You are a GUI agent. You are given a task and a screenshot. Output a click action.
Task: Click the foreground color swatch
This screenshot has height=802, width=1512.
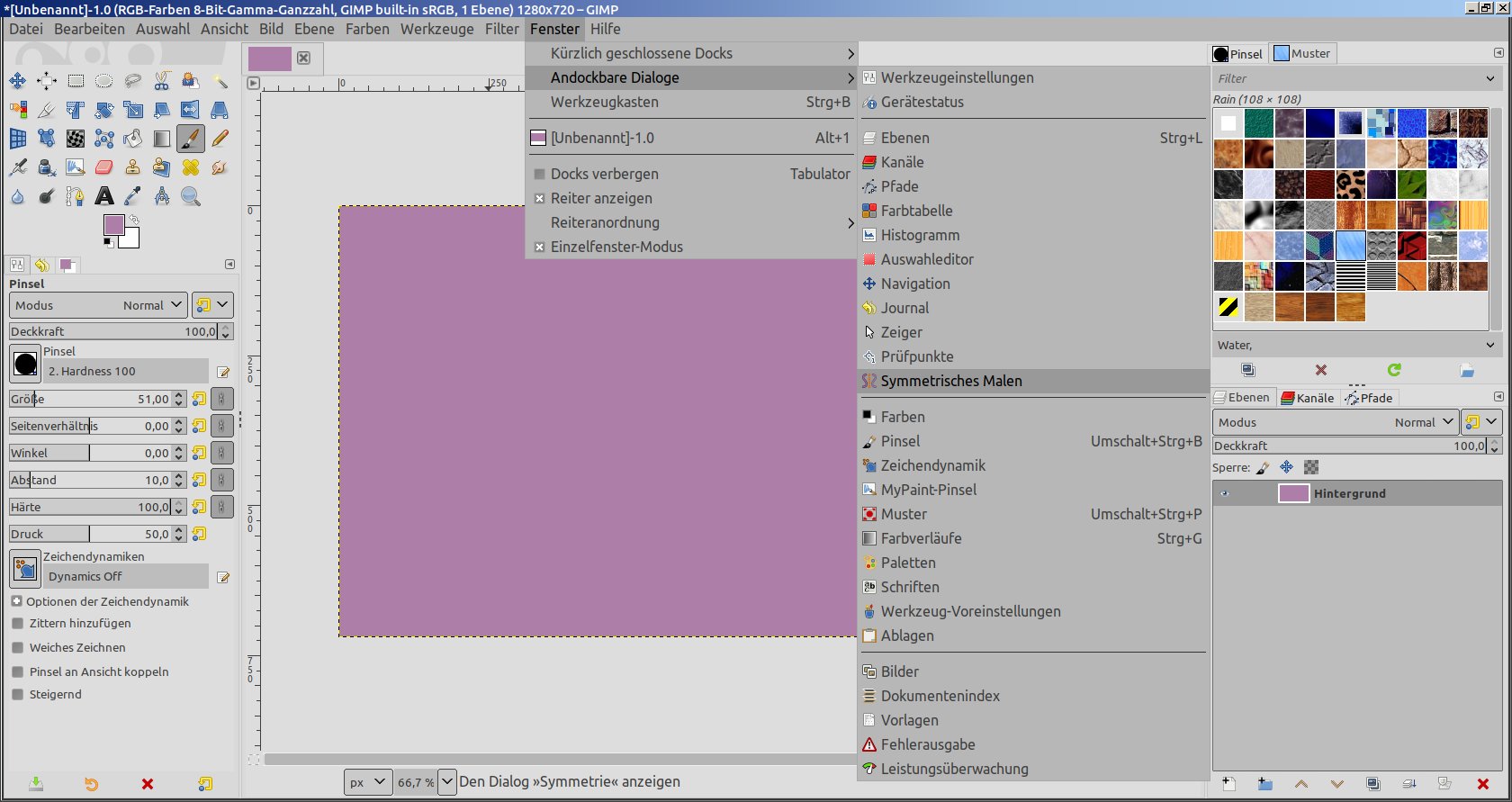tap(113, 225)
